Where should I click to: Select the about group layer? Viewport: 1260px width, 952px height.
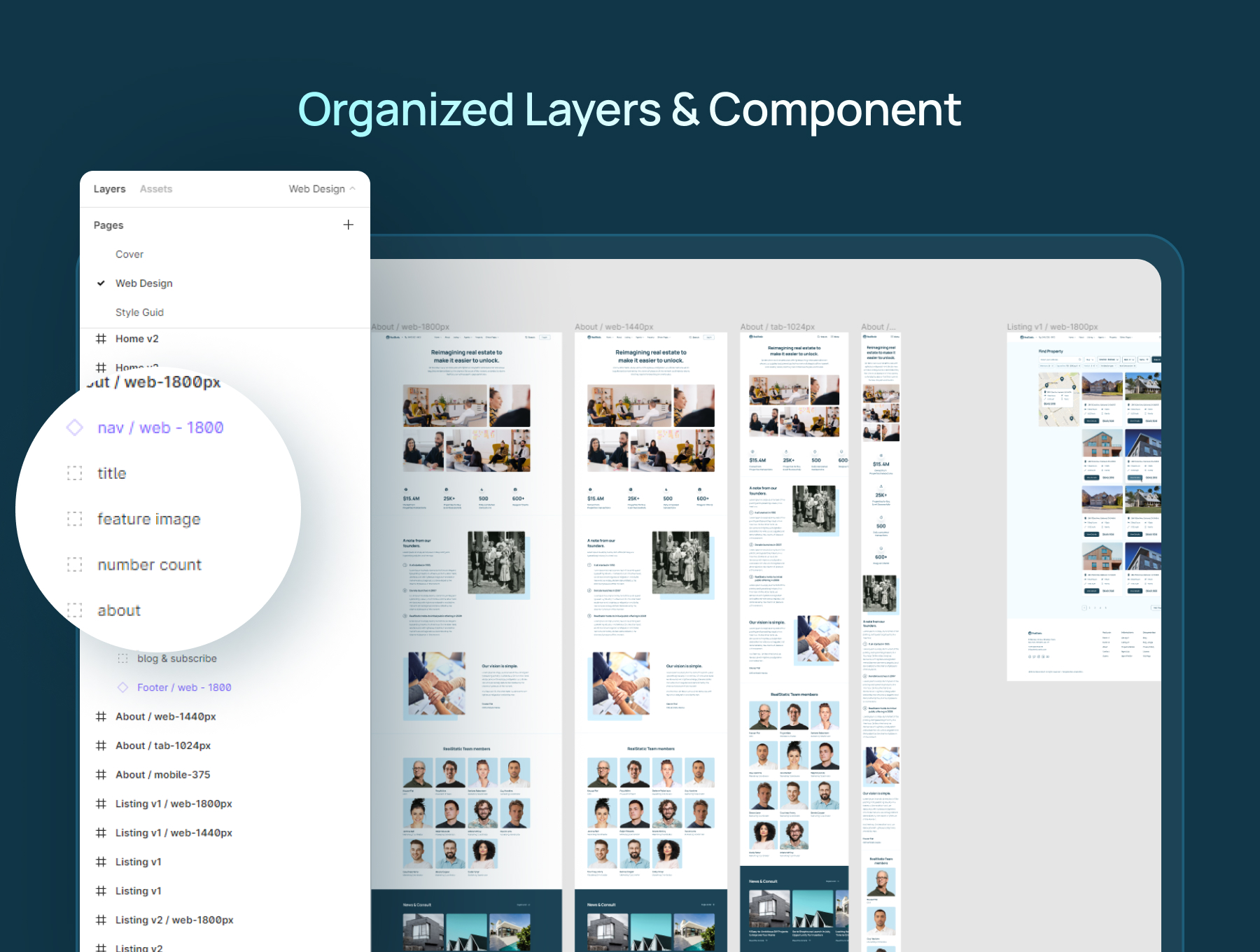point(119,610)
